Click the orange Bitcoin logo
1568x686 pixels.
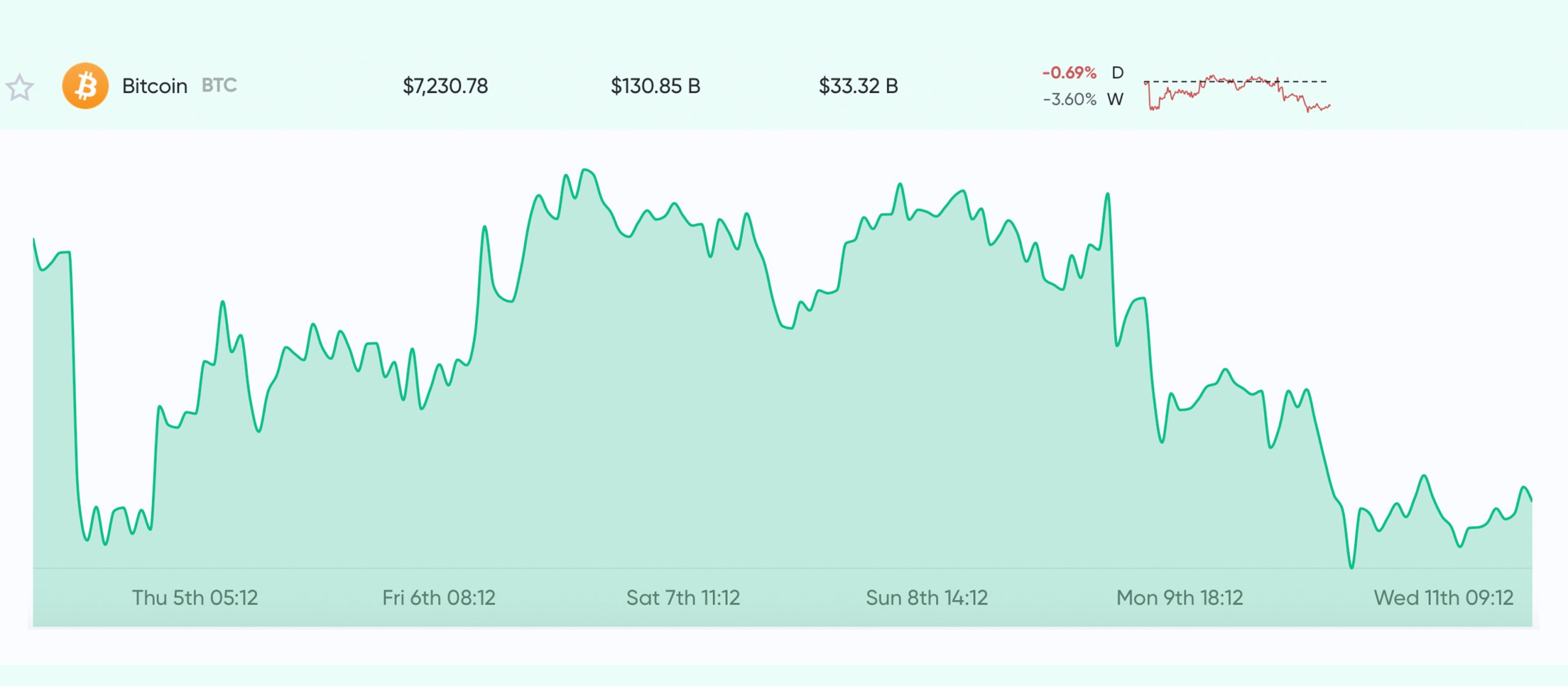[85, 86]
